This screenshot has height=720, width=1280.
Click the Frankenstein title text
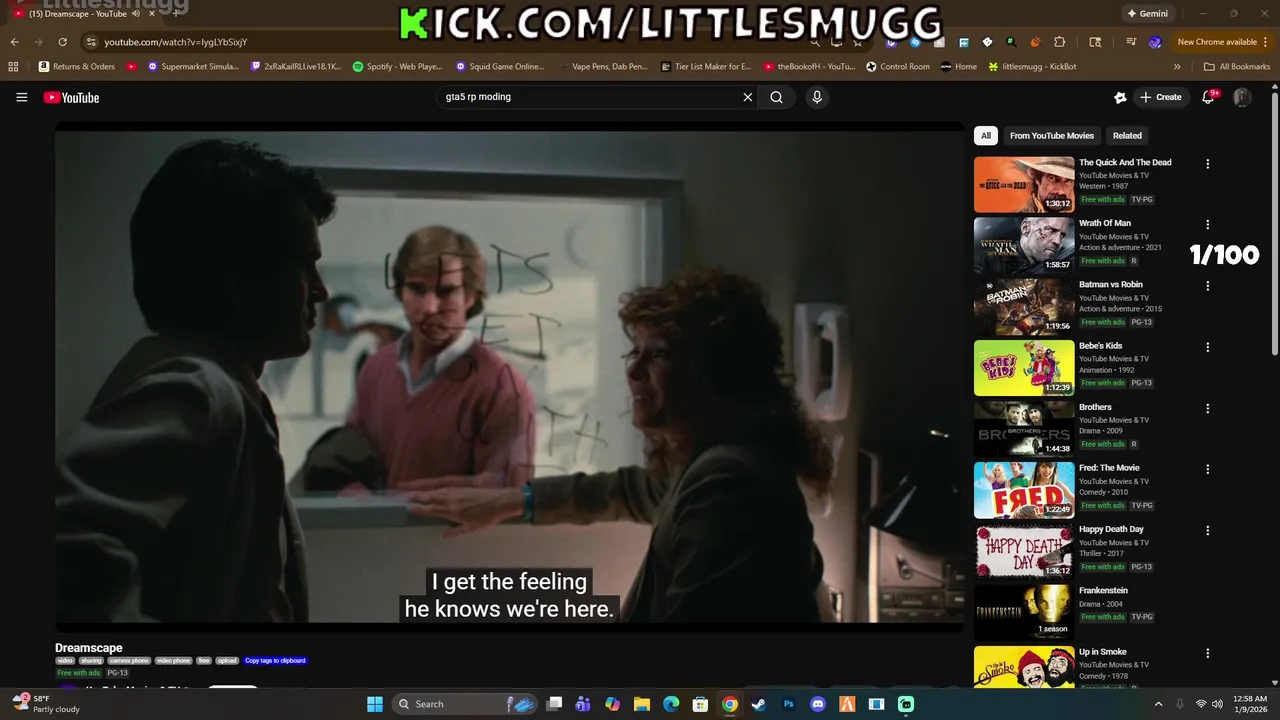[x=1103, y=591]
